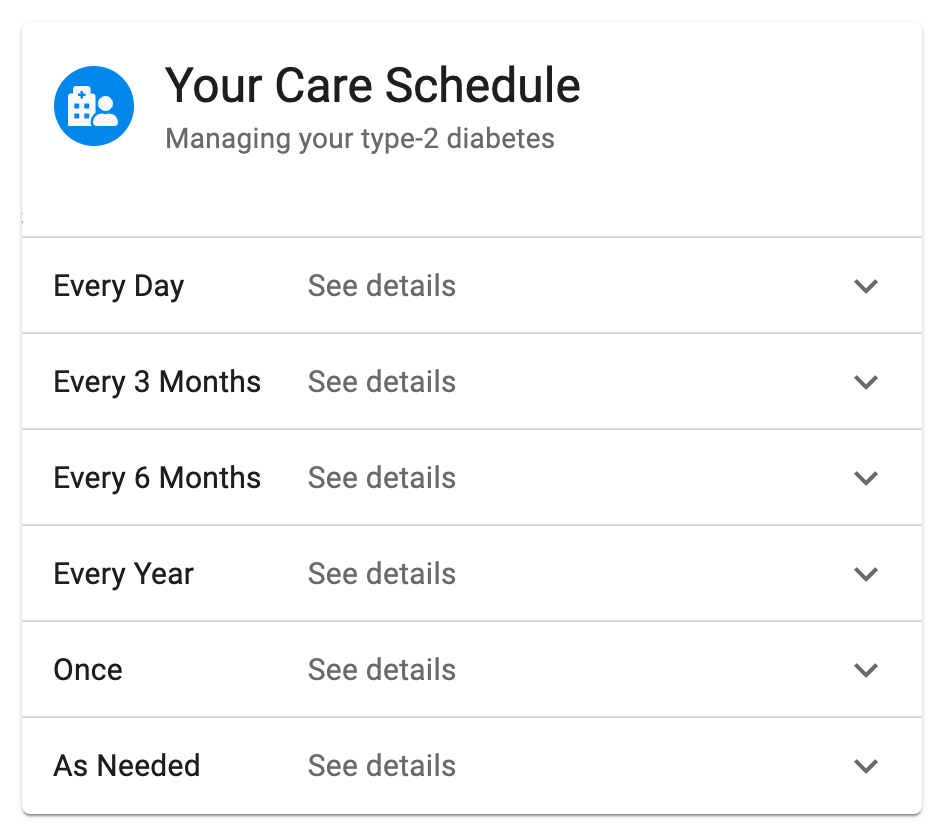This screenshot has height=836, width=946.
Task: Select the Every Year row label
Action: coord(124,574)
